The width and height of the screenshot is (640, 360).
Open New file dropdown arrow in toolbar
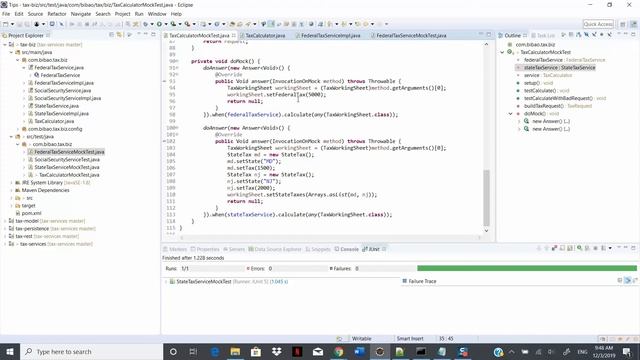click(x=12, y=24)
